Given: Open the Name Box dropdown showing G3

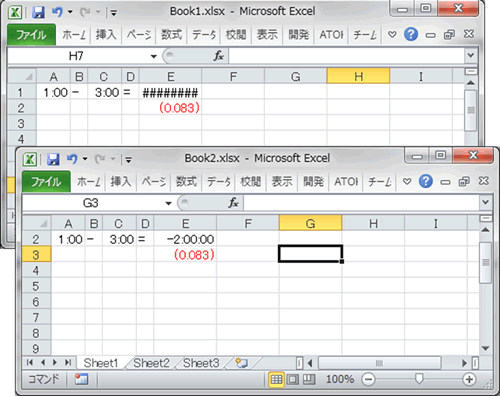Looking at the screenshot, I should (x=168, y=203).
